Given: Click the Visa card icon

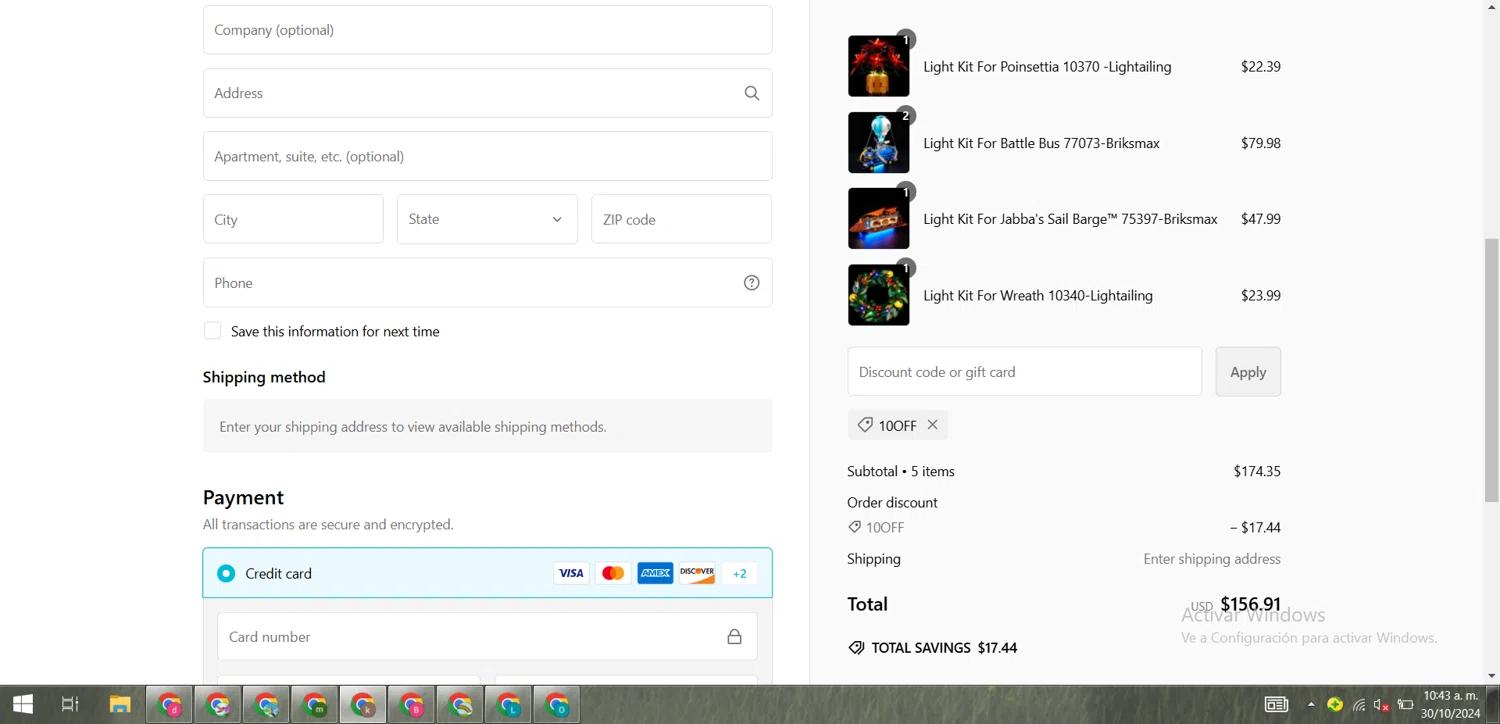Looking at the screenshot, I should point(571,573).
